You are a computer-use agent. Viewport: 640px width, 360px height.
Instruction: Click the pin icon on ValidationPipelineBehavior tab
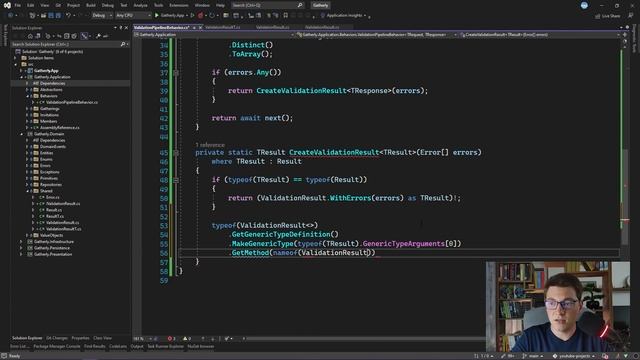(194, 27)
